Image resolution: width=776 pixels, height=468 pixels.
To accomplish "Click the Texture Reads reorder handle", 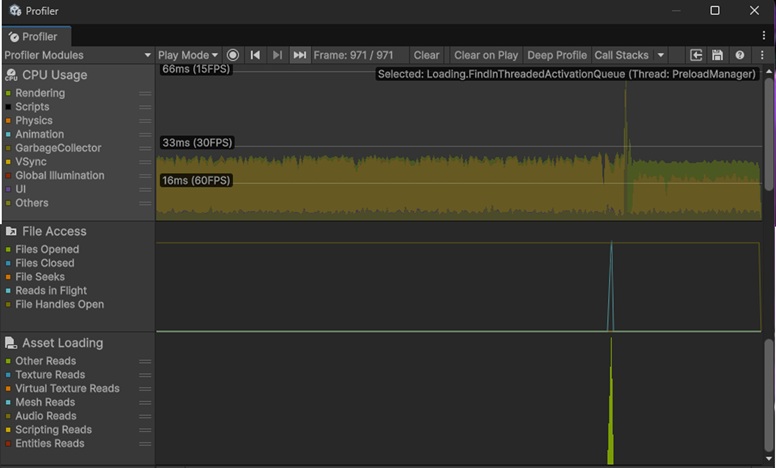I will coord(145,375).
